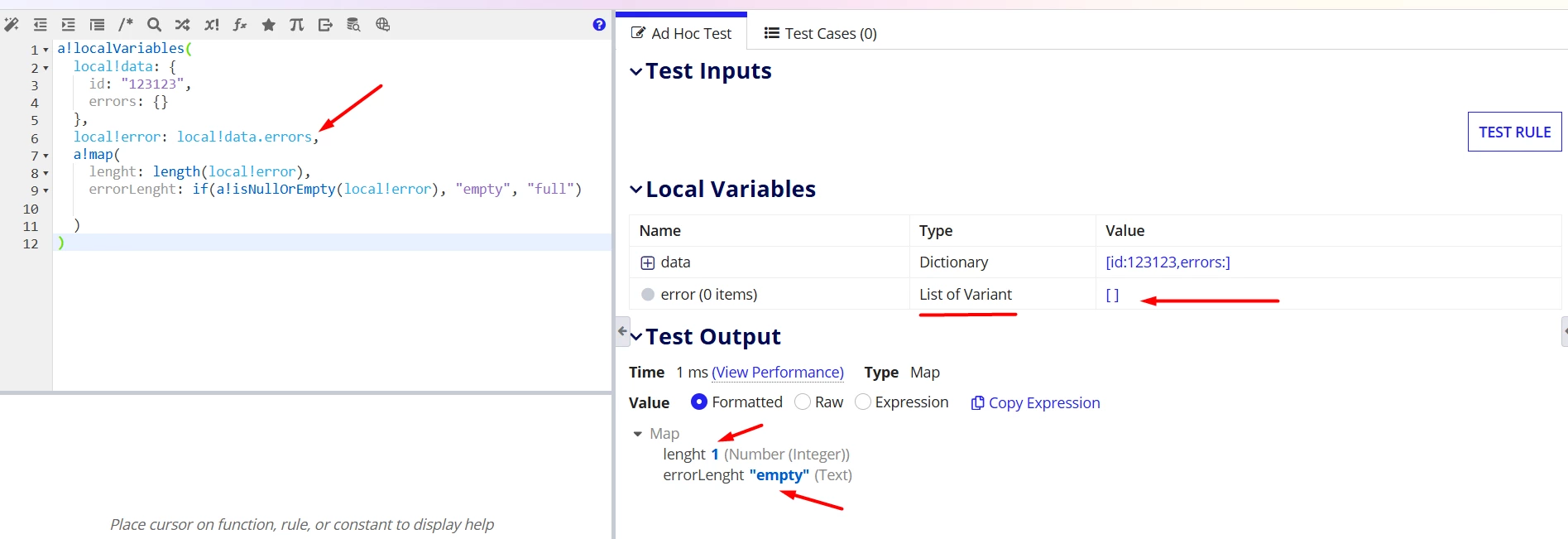Fold code at line 8 arrow
Viewport: 1568px width, 539px height.
(x=46, y=173)
